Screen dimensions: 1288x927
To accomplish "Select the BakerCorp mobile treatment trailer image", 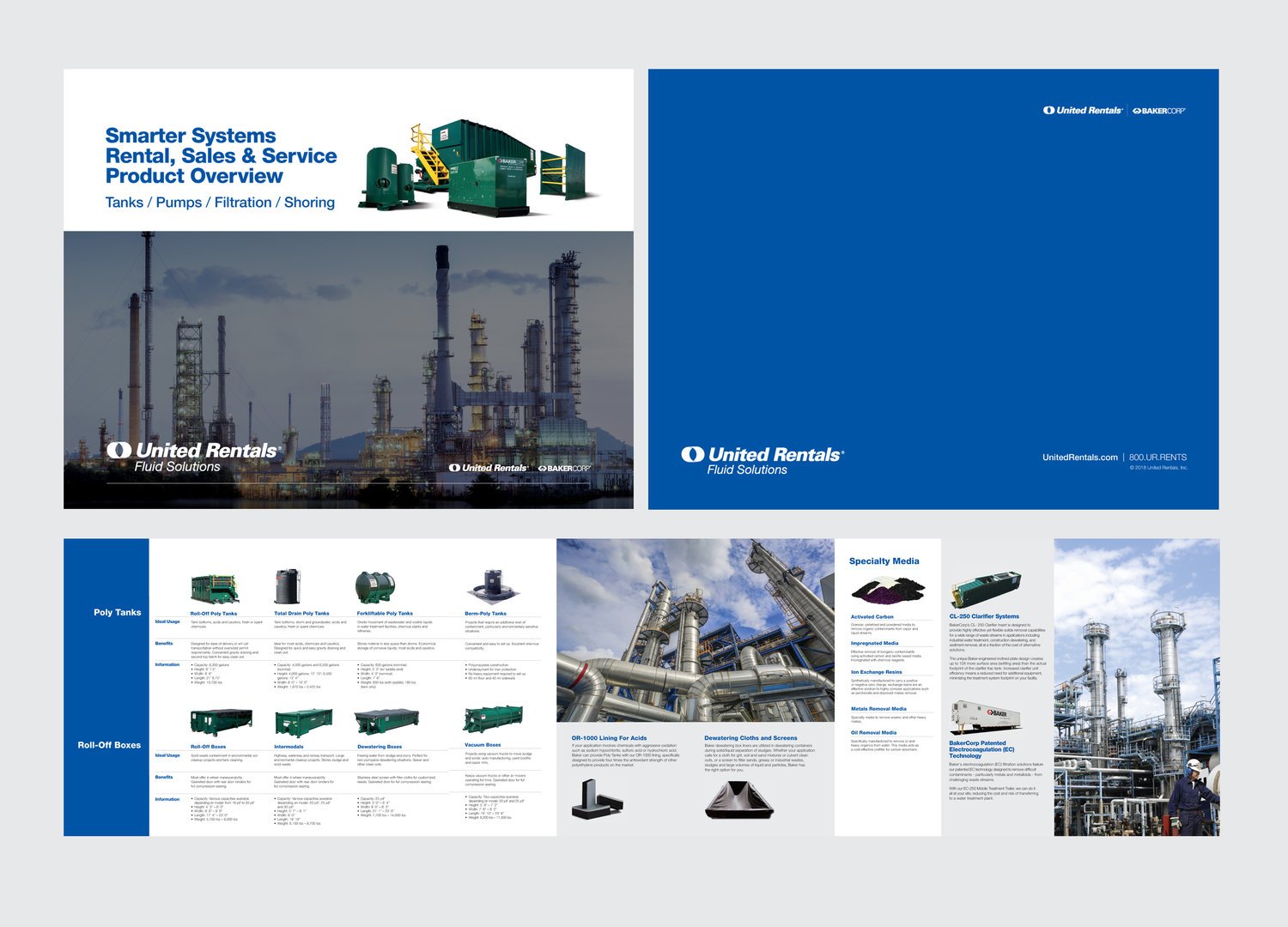I will (985, 718).
